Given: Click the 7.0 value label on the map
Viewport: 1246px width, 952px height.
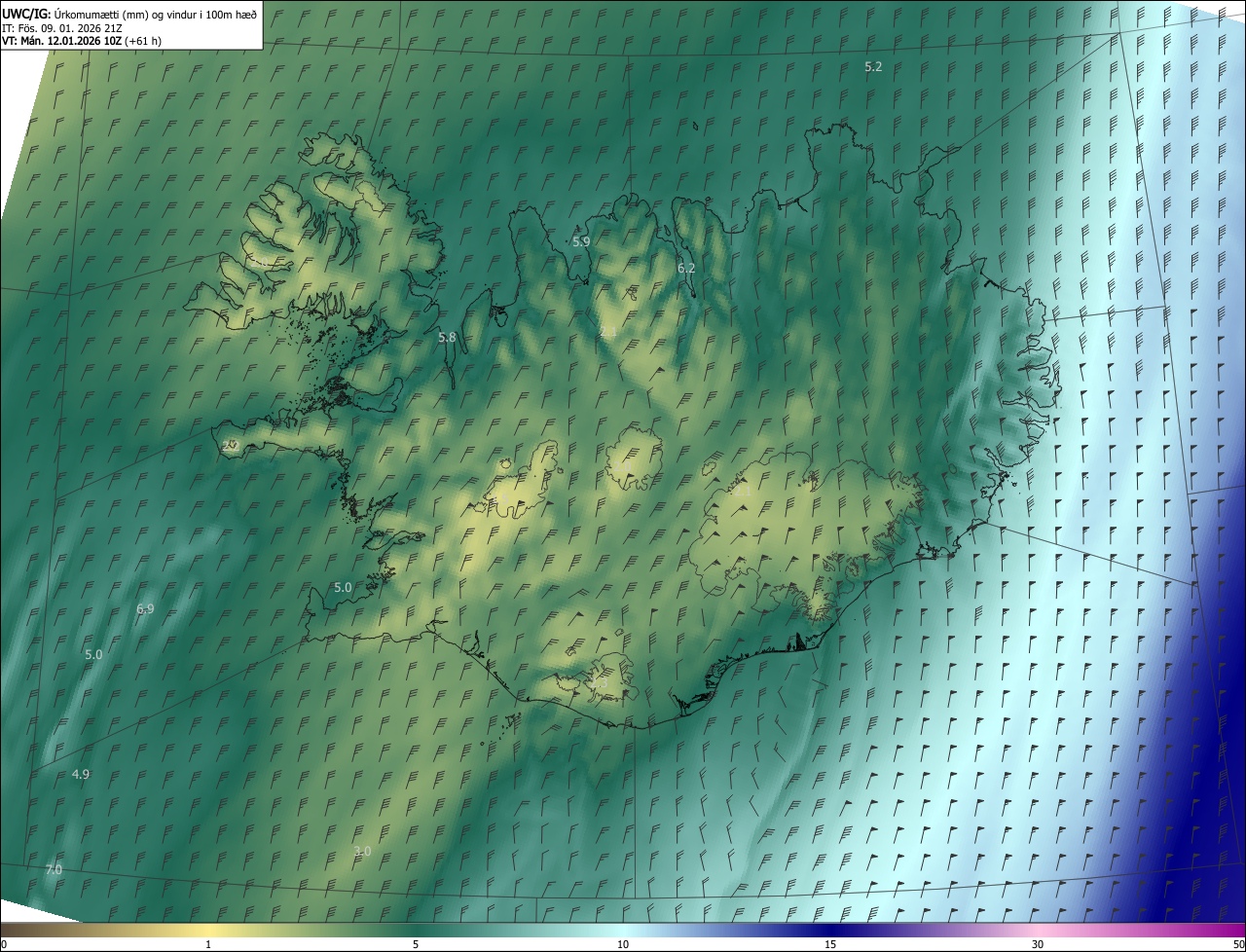Looking at the screenshot, I should (x=54, y=869).
